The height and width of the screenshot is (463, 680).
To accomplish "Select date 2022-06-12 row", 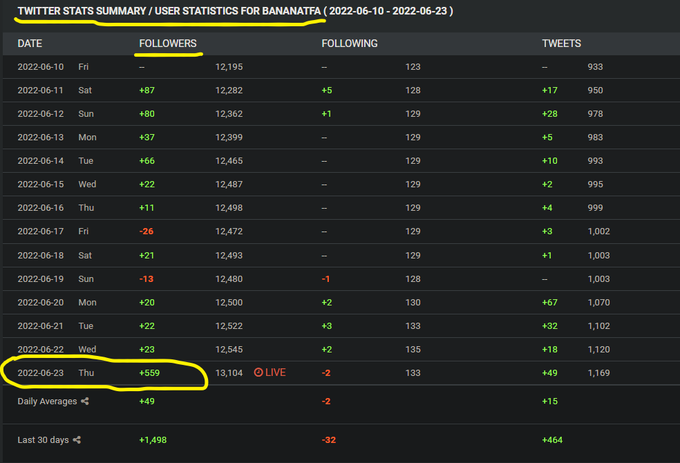I will tap(341, 114).
